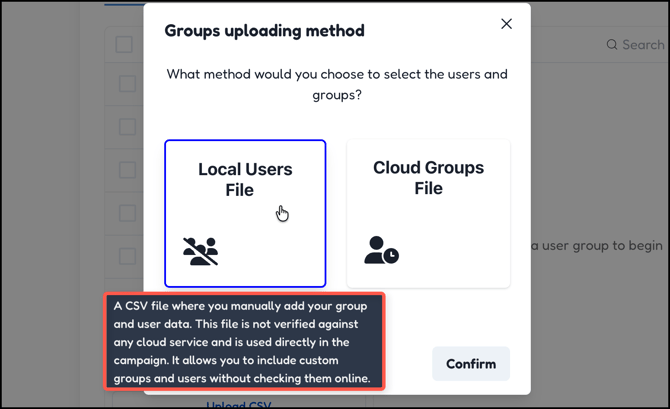Image resolution: width=670 pixels, height=409 pixels.
Task: Toggle the header select-all checkbox
Action: coord(124,45)
